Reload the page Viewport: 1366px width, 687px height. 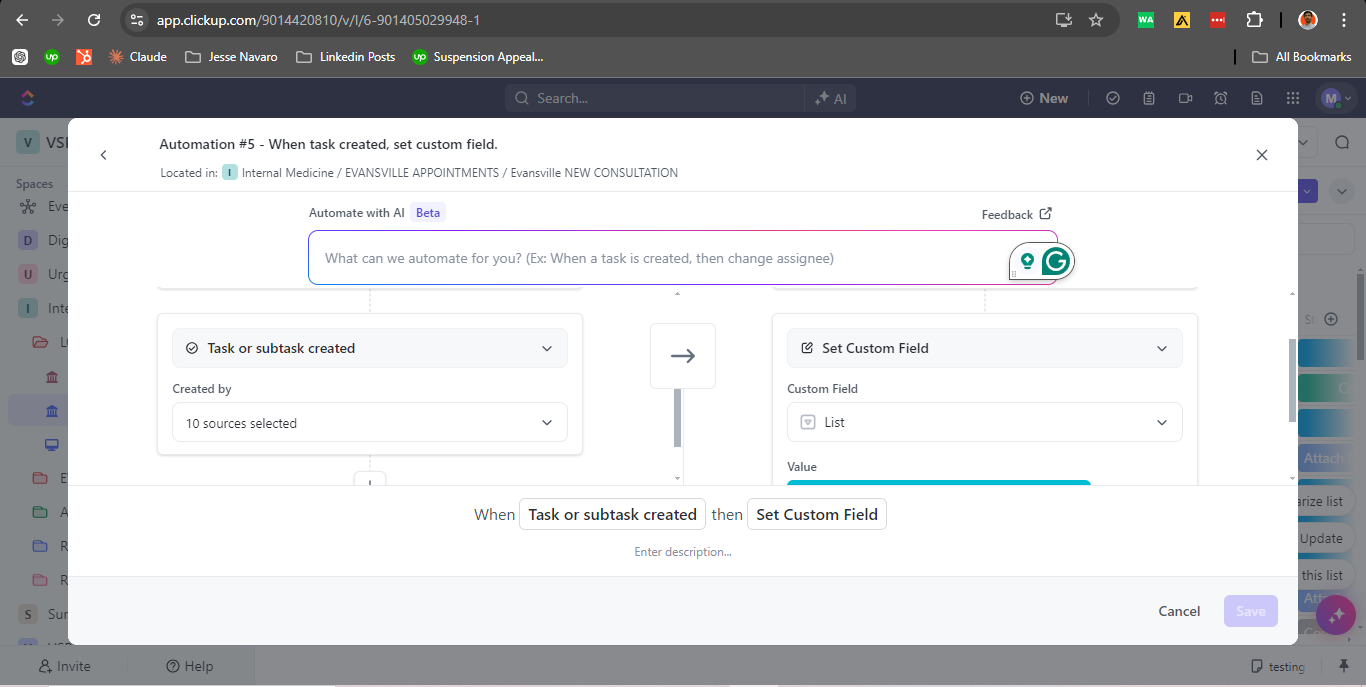click(94, 20)
